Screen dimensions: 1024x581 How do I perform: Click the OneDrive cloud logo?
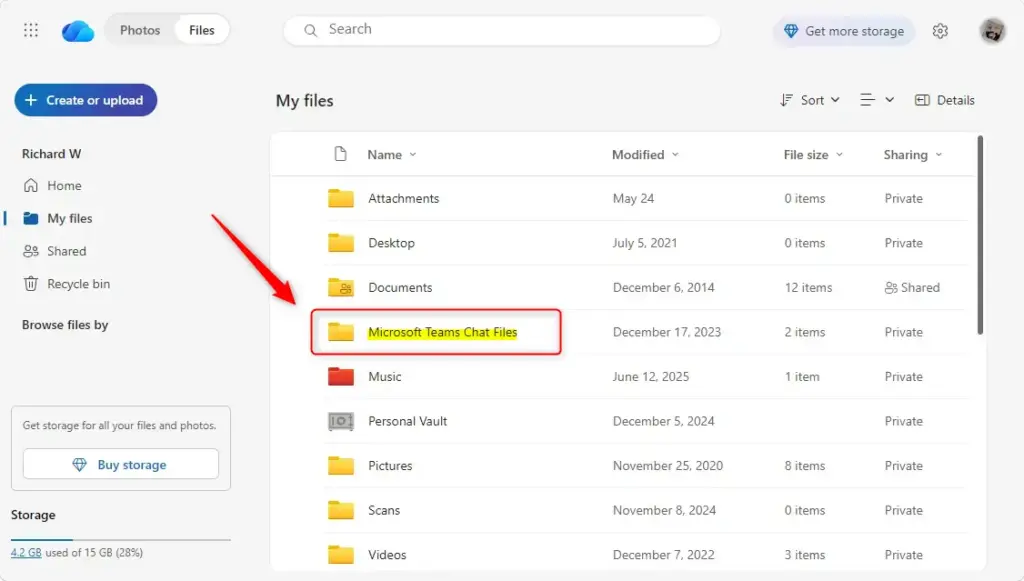pos(78,31)
